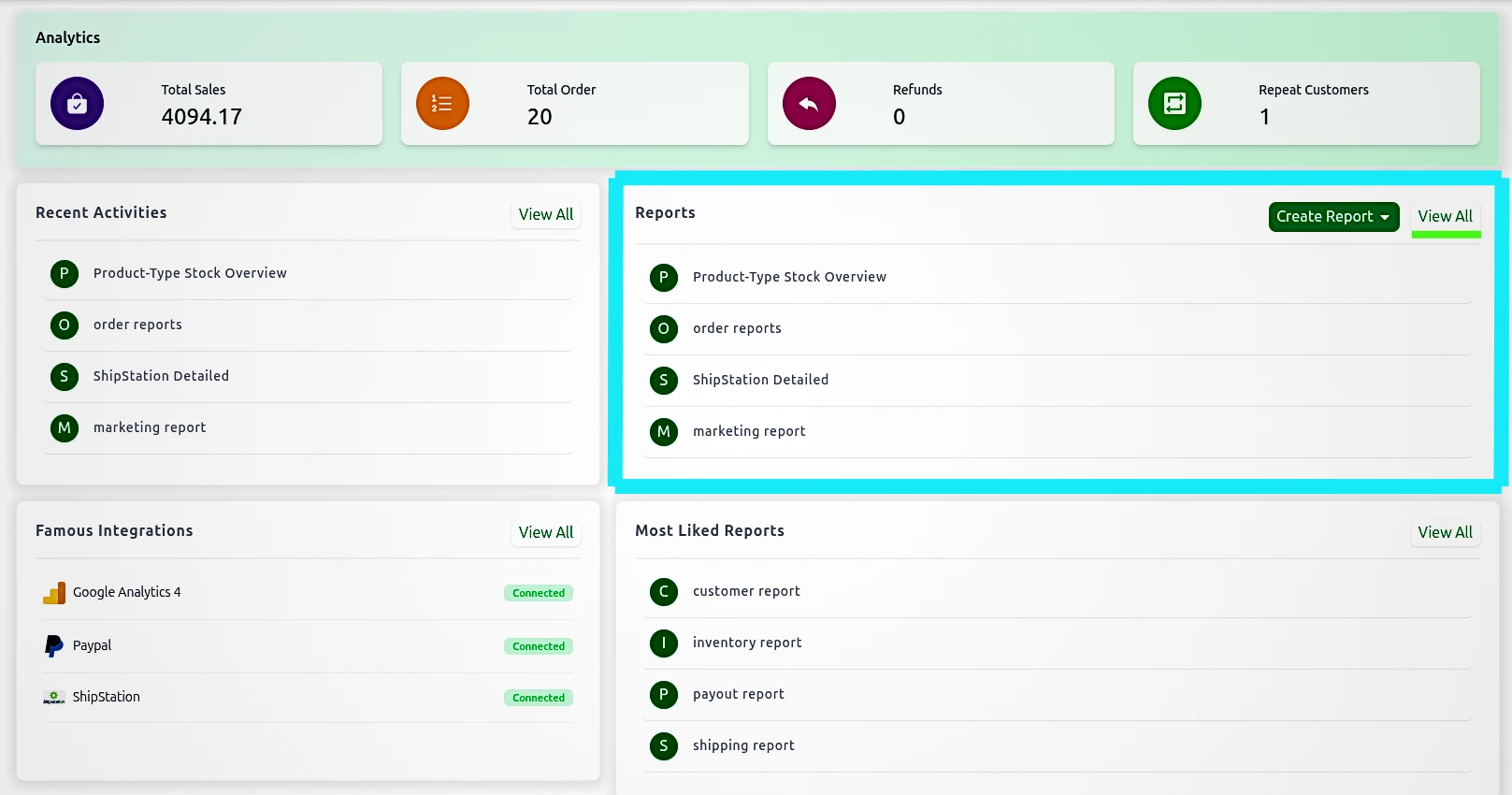Click Connected badge next to Paypal

539,646
